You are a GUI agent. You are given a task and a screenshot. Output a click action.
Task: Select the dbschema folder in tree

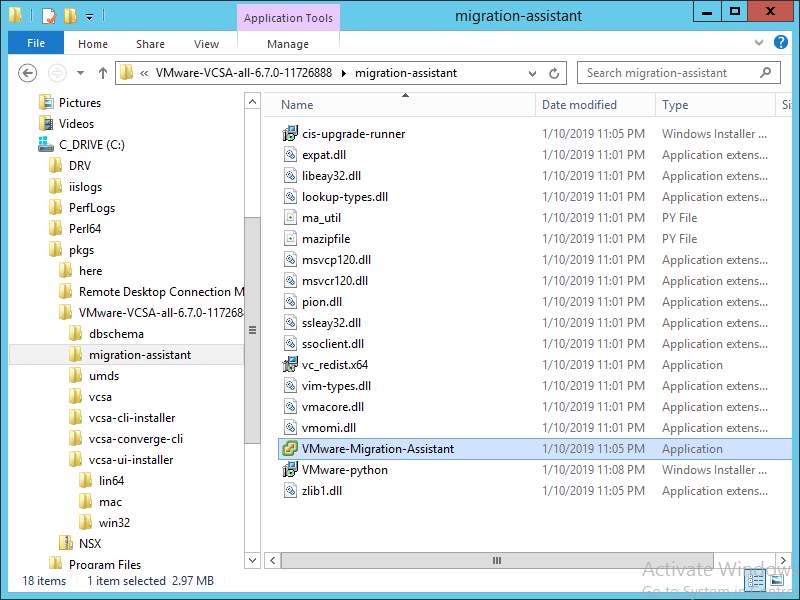116,334
